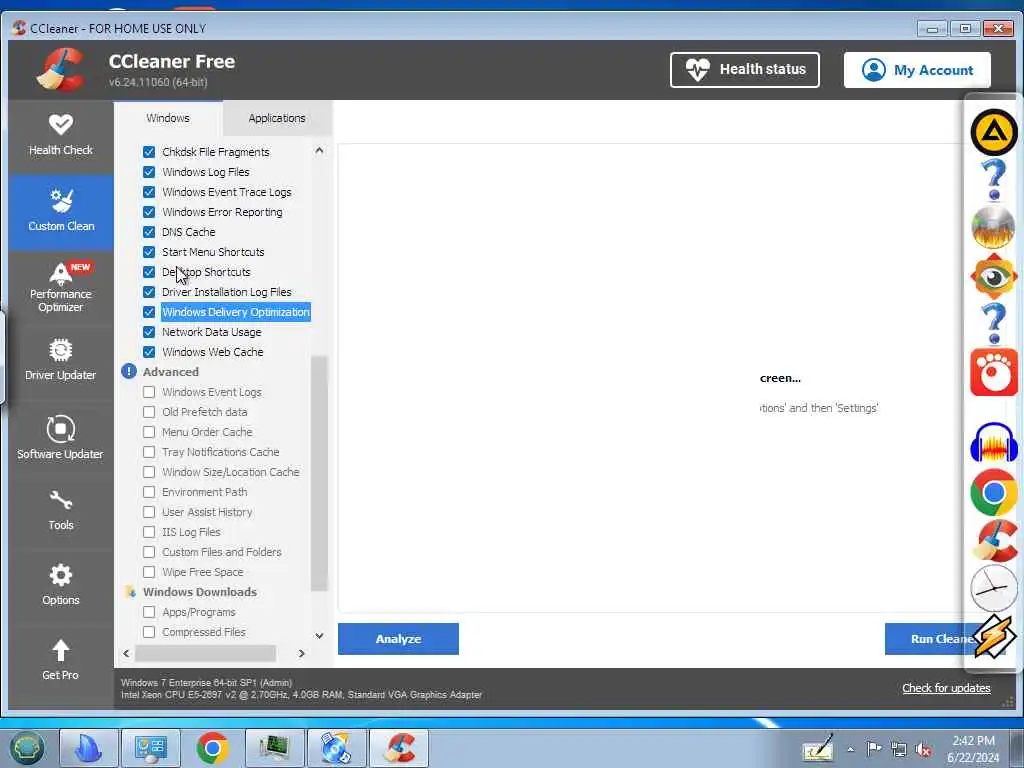Image resolution: width=1024 pixels, height=768 pixels.
Task: Switch to the Windows tab
Action: click(x=168, y=118)
